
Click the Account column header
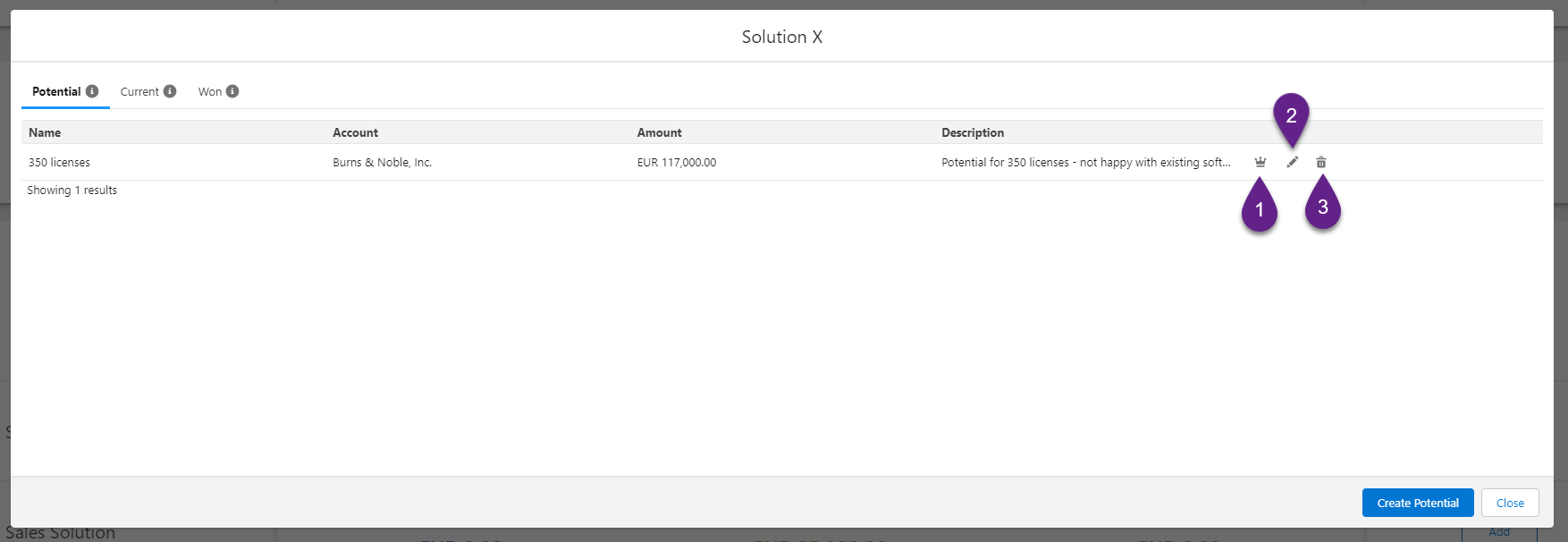[355, 132]
